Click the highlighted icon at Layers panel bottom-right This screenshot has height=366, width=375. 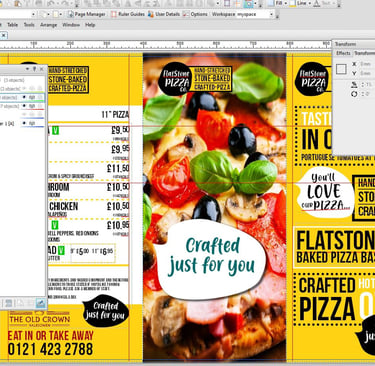[40, 303]
